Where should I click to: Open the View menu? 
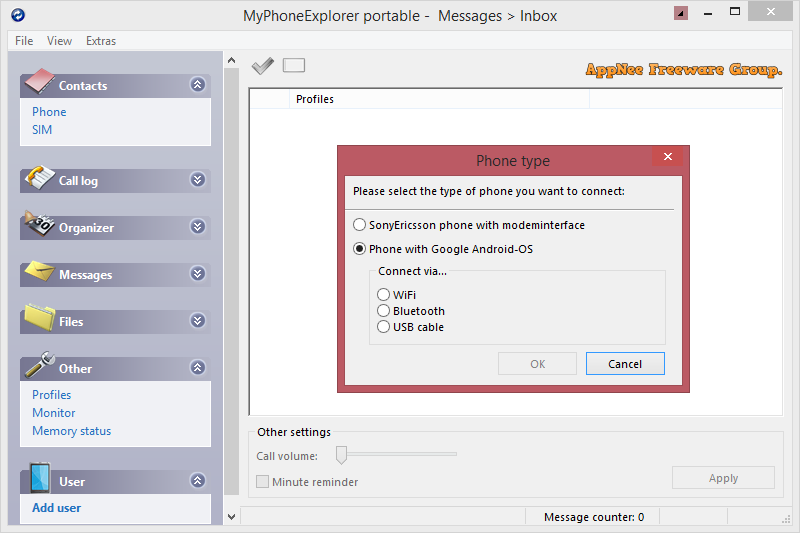click(59, 41)
